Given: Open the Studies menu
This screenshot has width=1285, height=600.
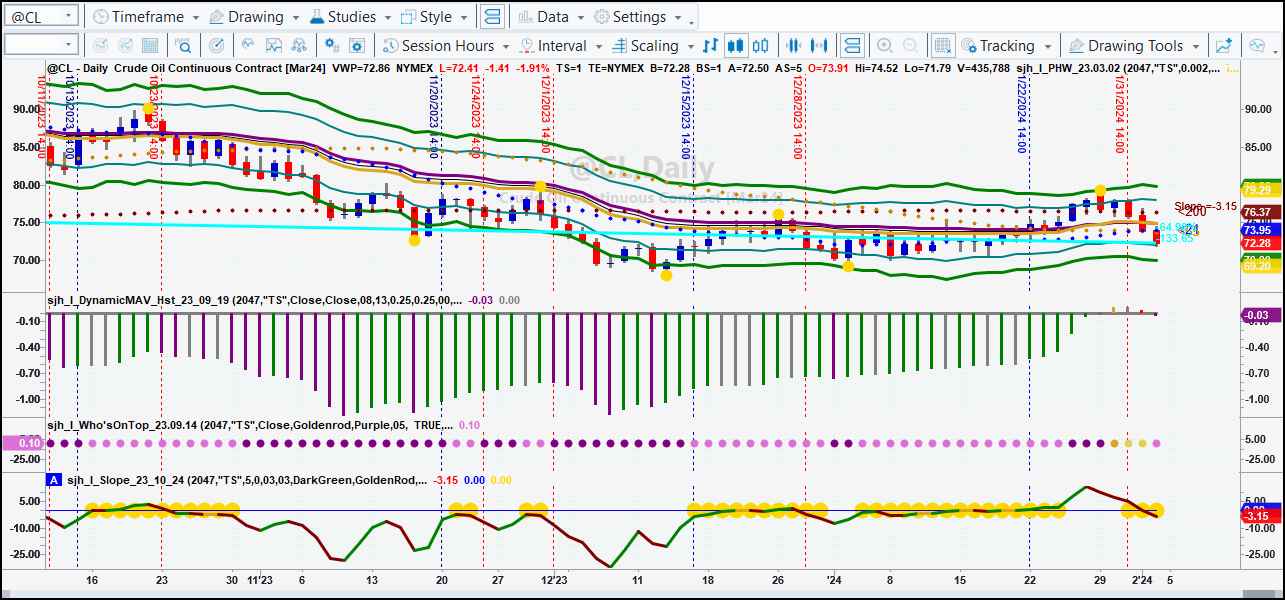Looking at the screenshot, I should coord(351,17).
